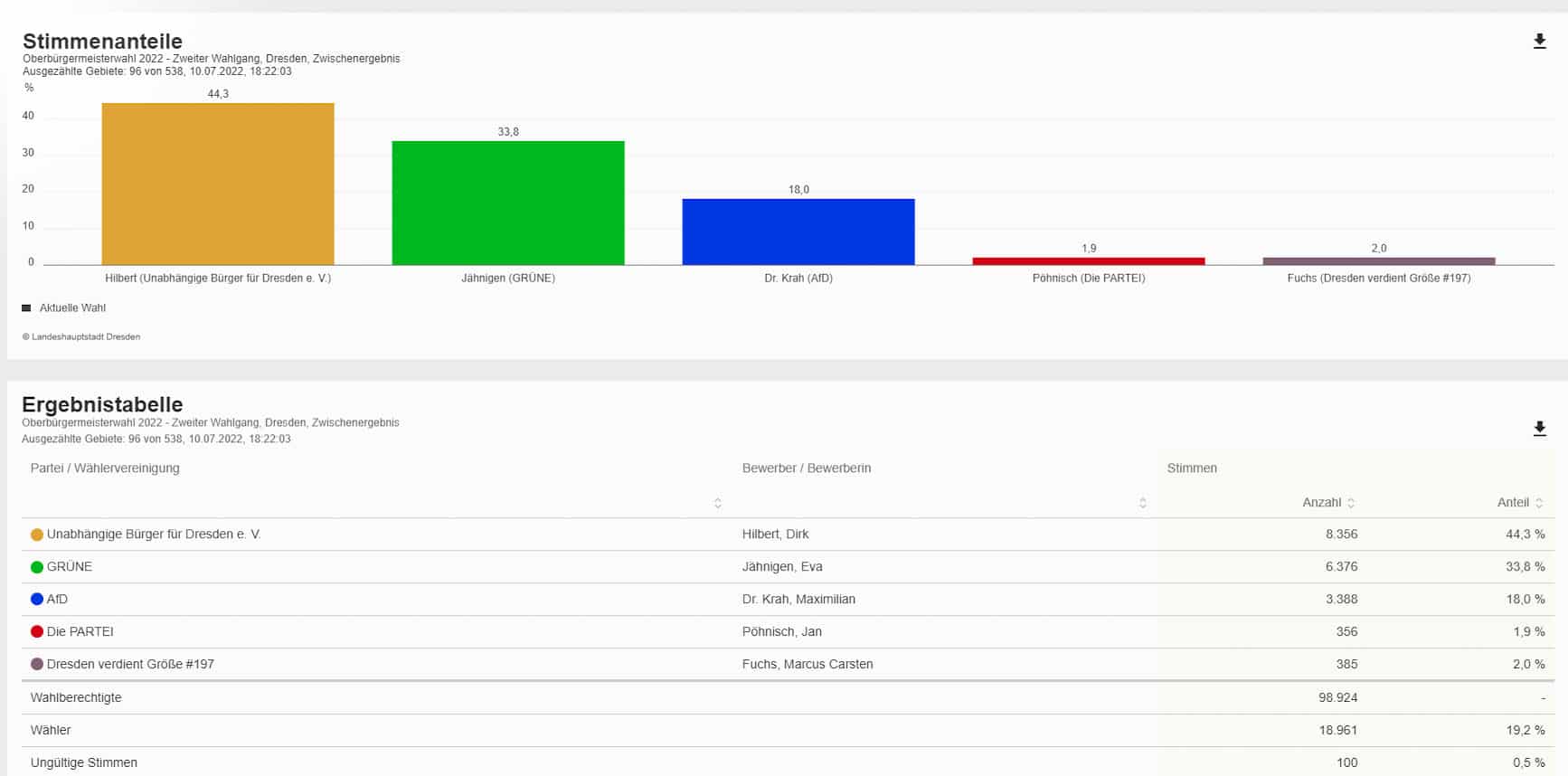1568x776 pixels.
Task: Sort table by Bewerber / Bewerberin column
Action: tap(1142, 503)
